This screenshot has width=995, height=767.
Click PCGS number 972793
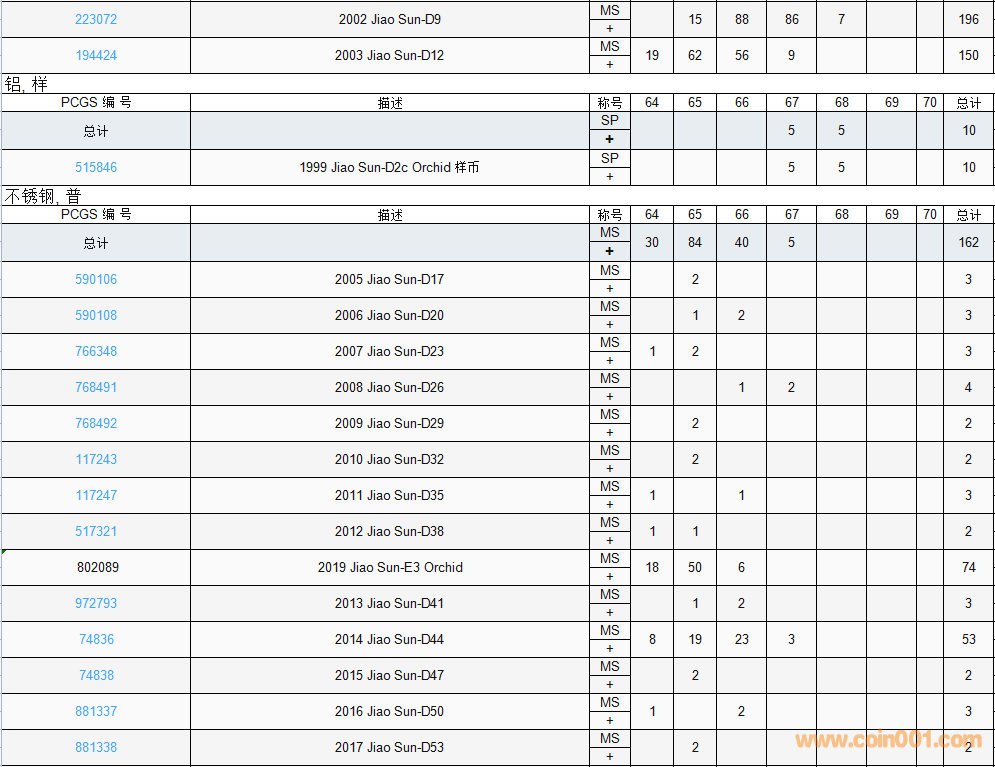(x=96, y=603)
